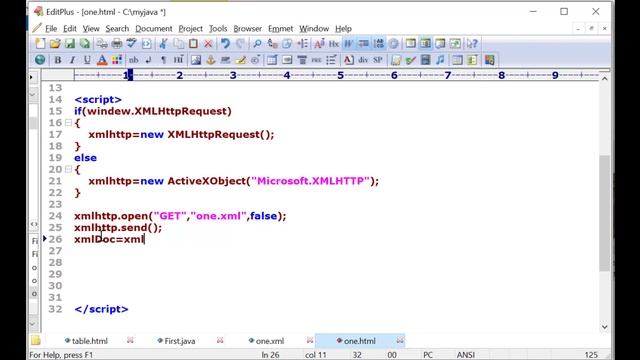Insert div tag icon

363,60
